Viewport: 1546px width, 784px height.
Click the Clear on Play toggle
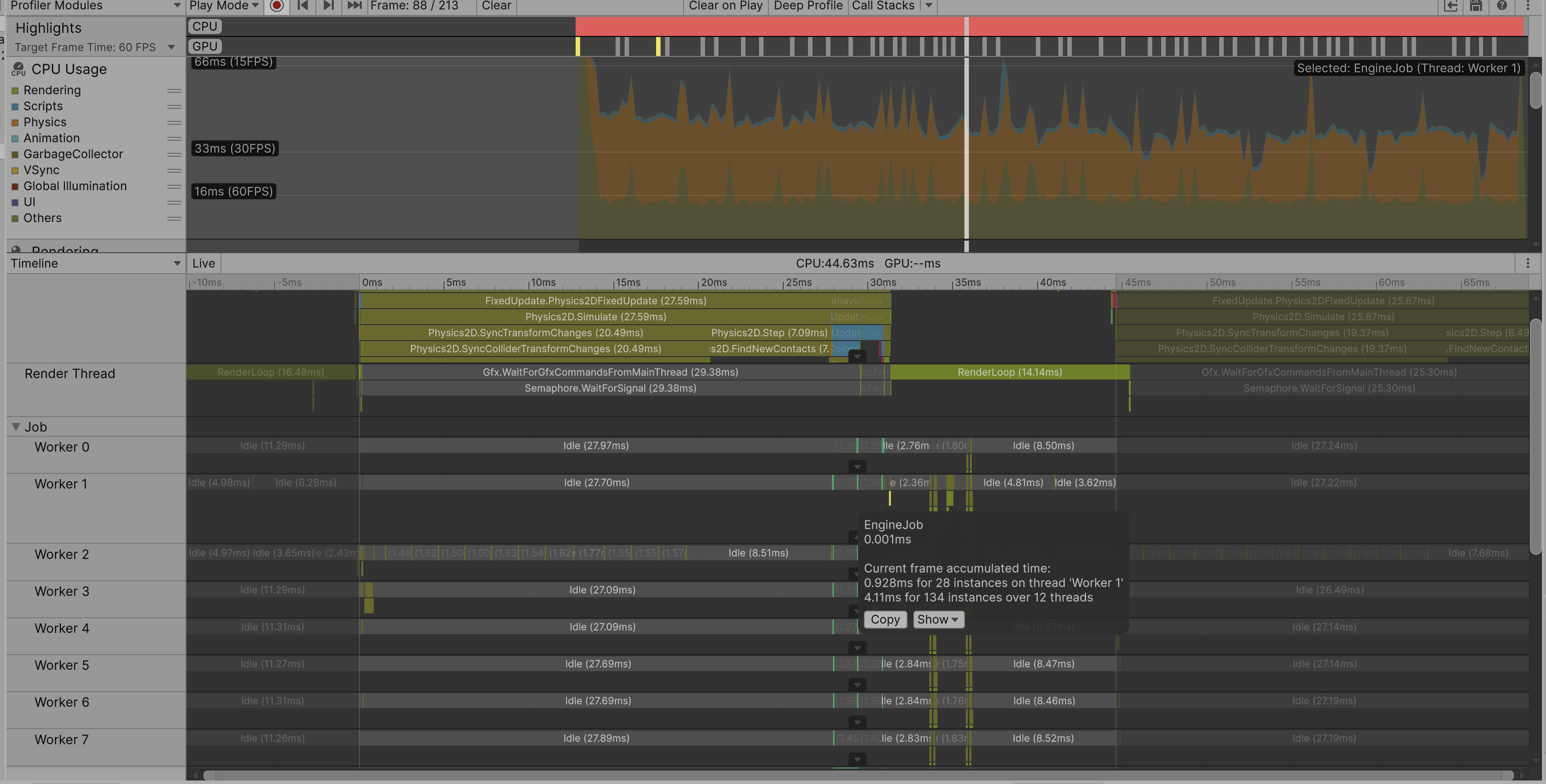point(725,6)
